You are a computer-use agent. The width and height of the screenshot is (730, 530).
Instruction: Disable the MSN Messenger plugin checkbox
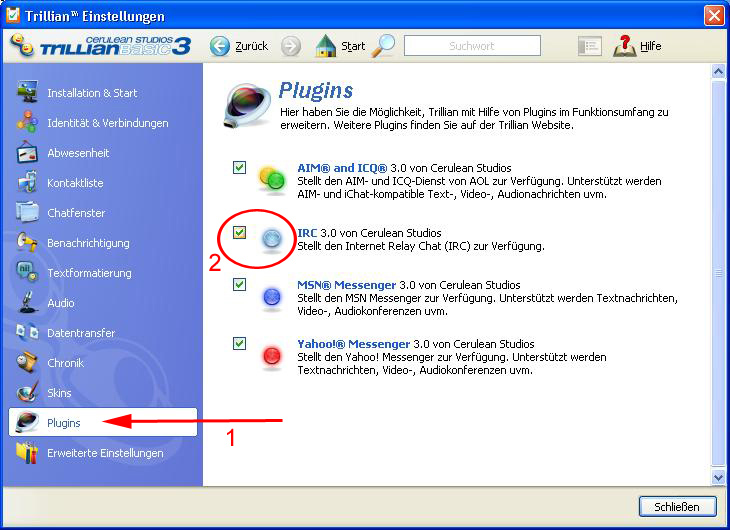tap(239, 284)
